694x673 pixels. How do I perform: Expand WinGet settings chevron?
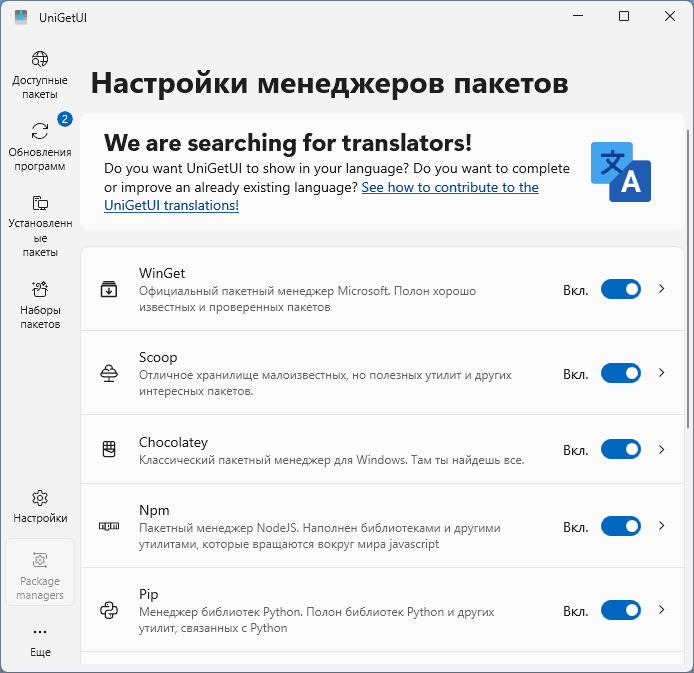662,289
